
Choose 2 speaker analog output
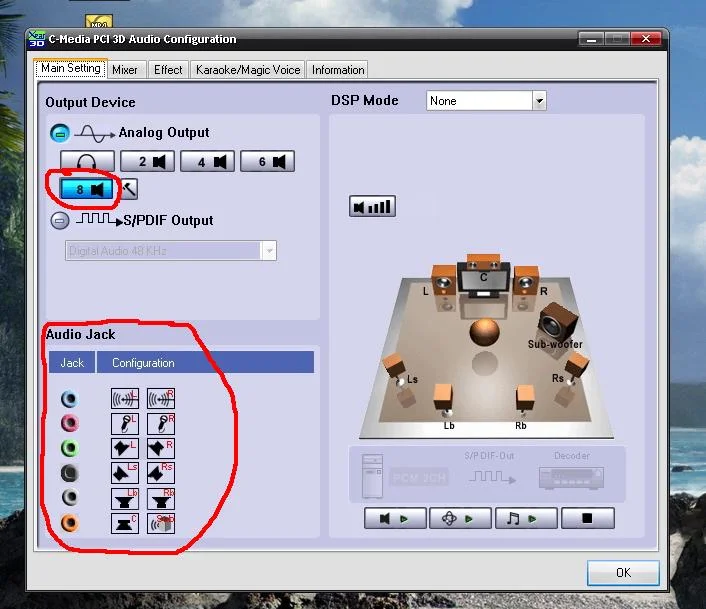(147, 161)
